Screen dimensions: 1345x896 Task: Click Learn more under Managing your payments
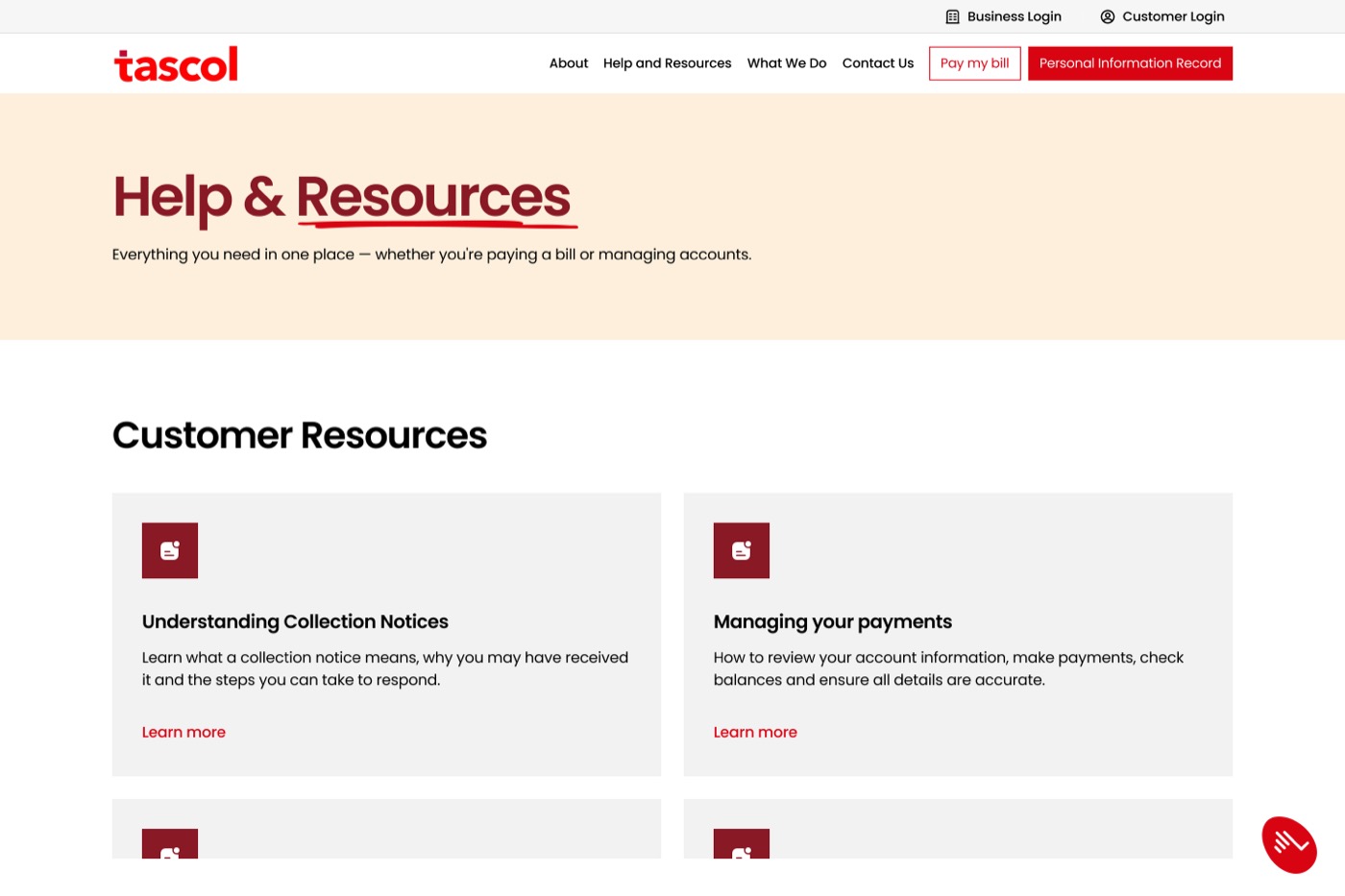coord(754,732)
